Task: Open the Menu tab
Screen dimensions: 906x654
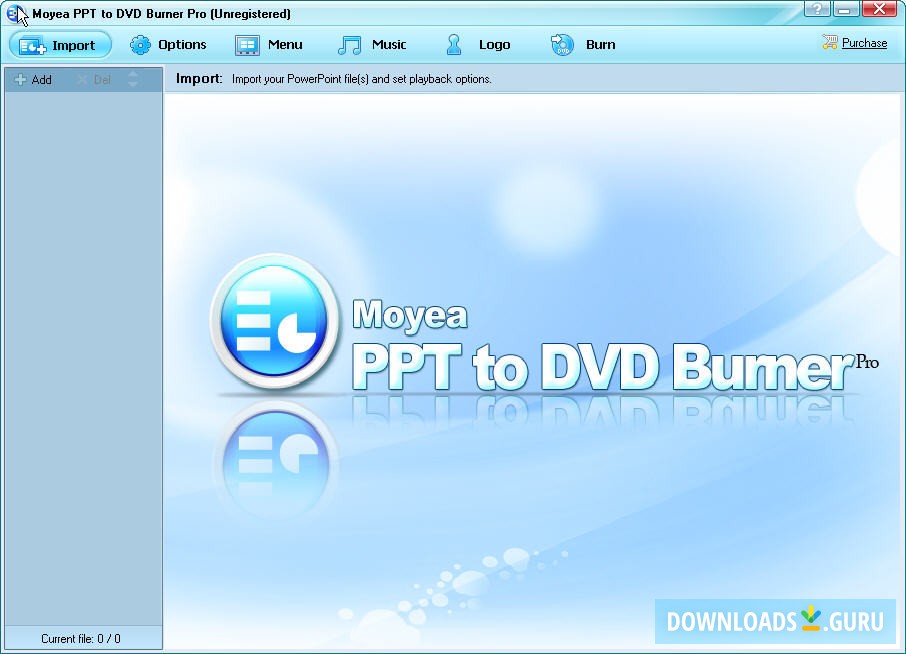Action: [269, 44]
